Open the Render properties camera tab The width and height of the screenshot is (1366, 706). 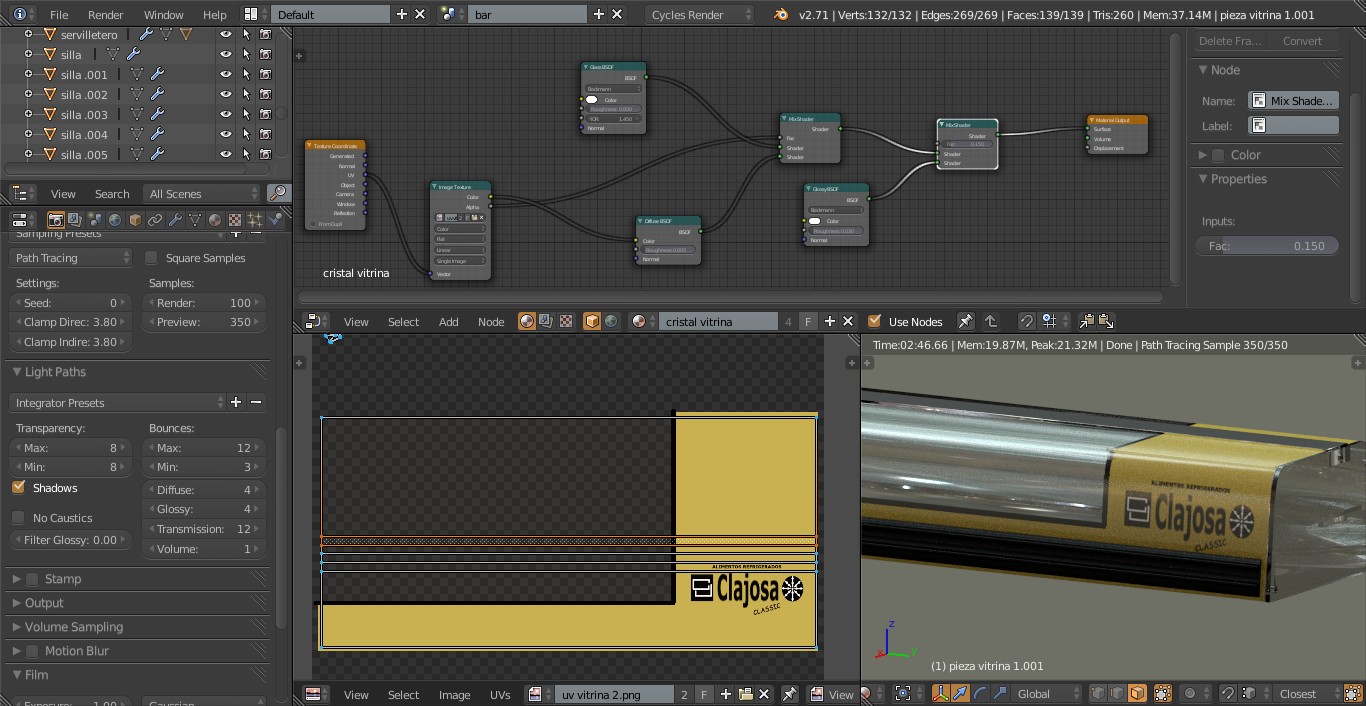pyautogui.click(x=56, y=220)
